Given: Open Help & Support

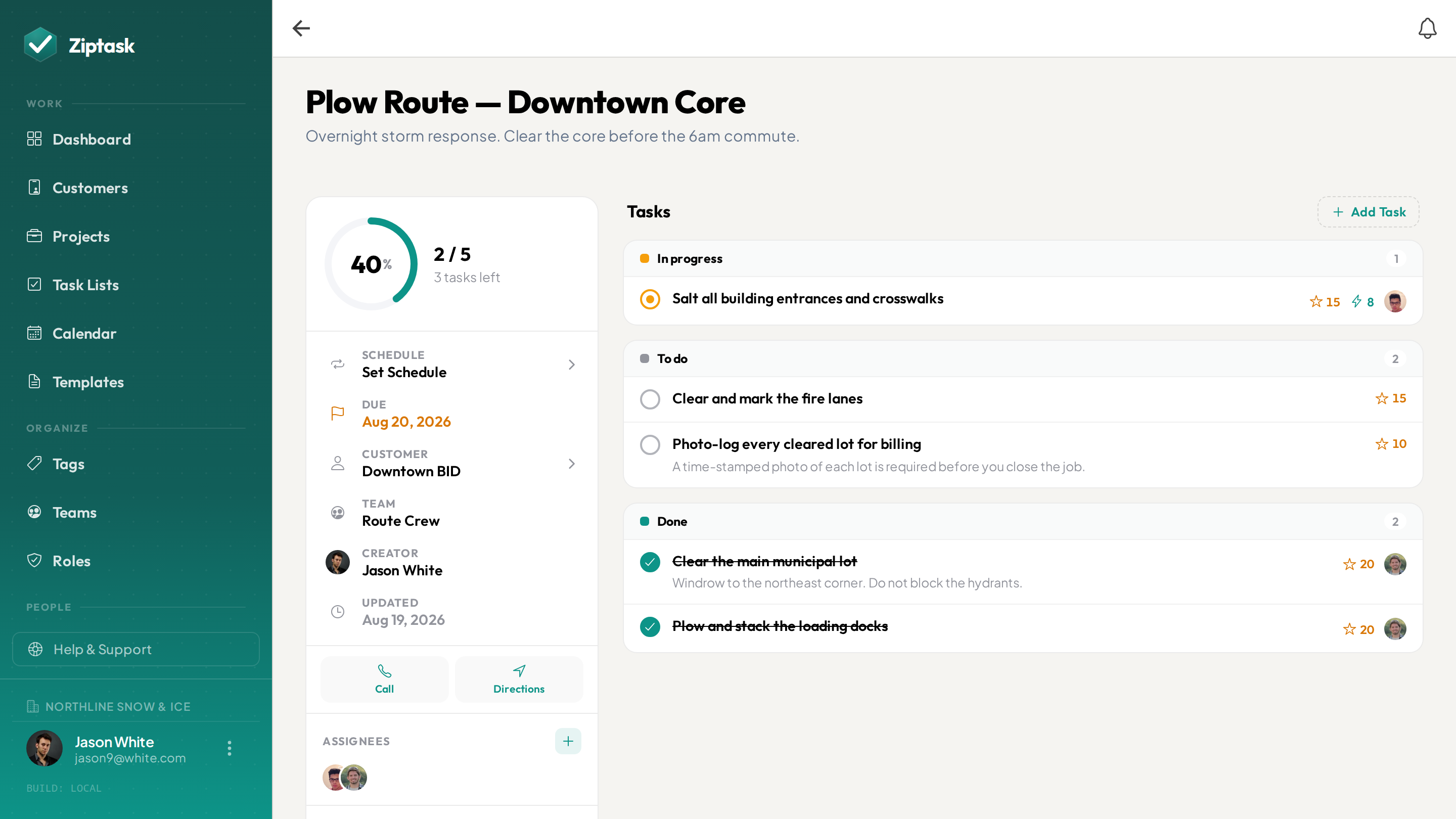Looking at the screenshot, I should (x=135, y=649).
